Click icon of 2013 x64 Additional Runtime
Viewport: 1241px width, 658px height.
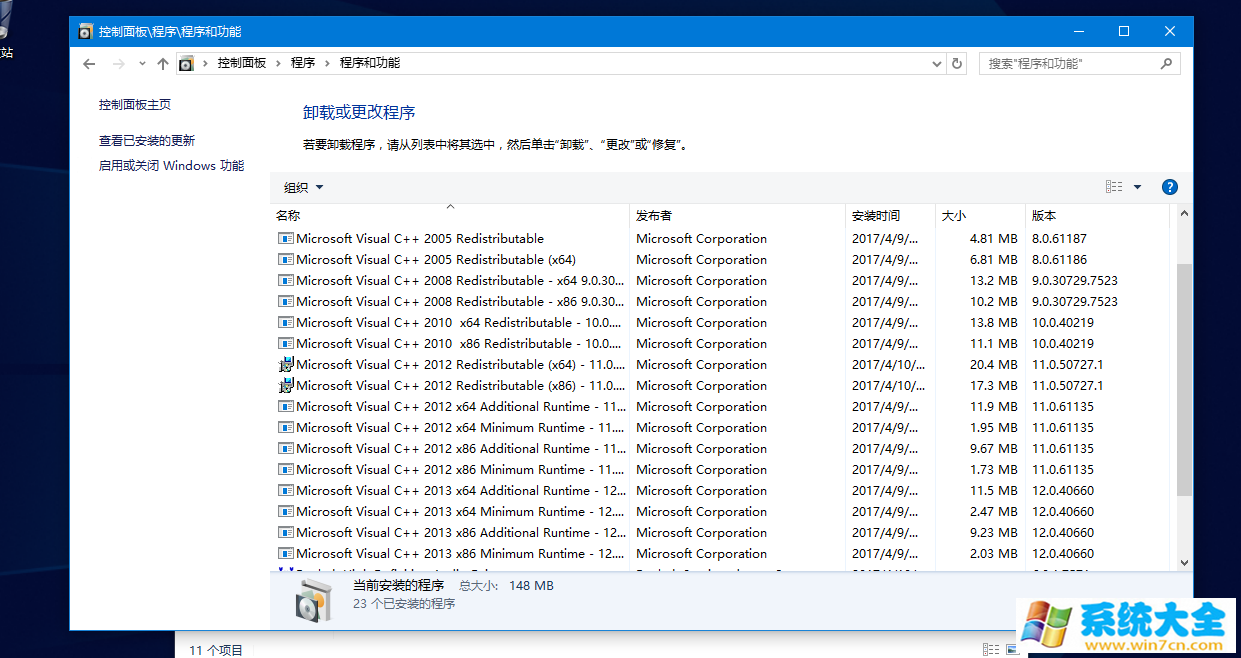286,491
